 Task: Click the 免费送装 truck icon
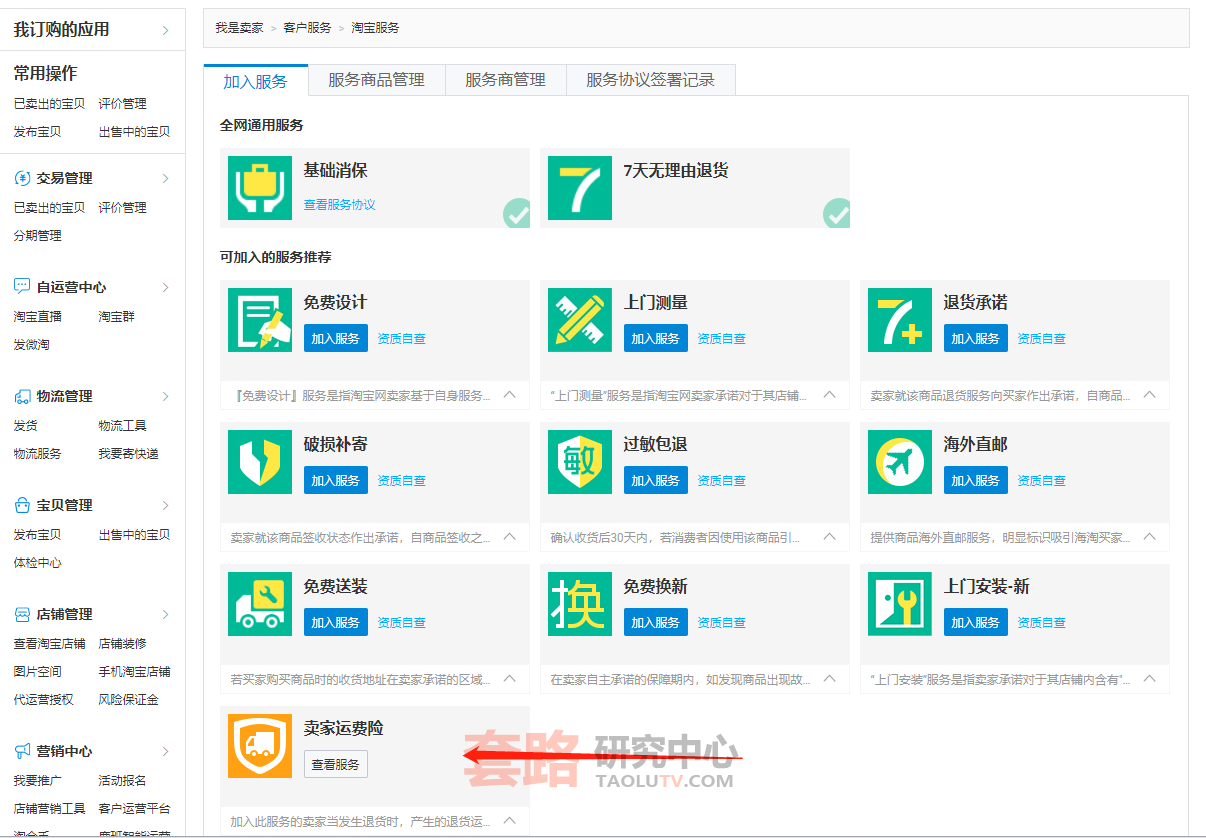[x=260, y=604]
